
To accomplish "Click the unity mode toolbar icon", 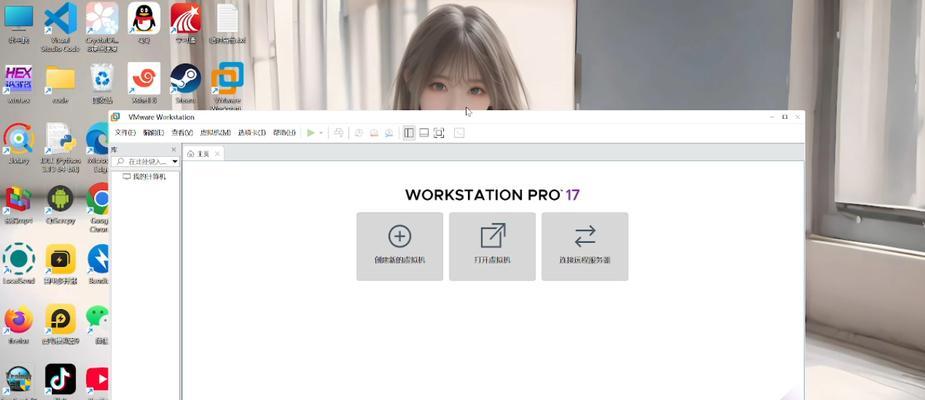I will (459, 133).
